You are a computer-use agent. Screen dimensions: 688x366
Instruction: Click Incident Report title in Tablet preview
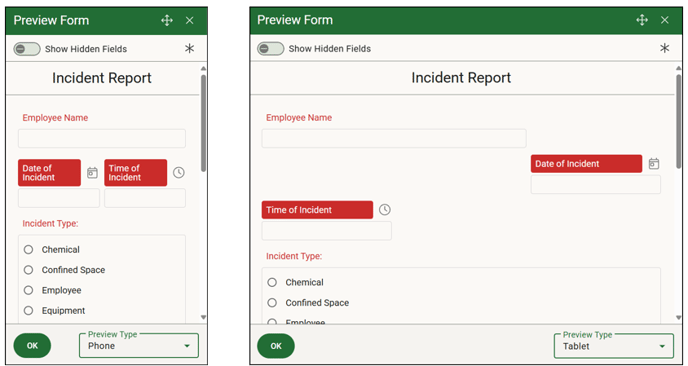pos(461,78)
